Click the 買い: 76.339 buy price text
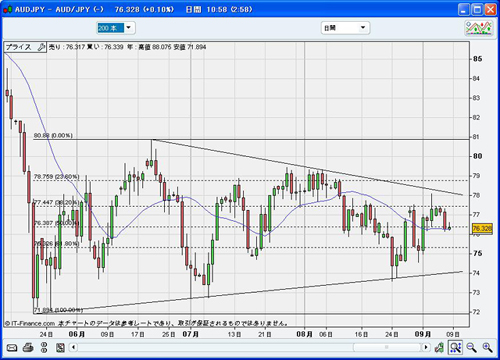The height and width of the screenshot is (360, 500). pos(105,47)
